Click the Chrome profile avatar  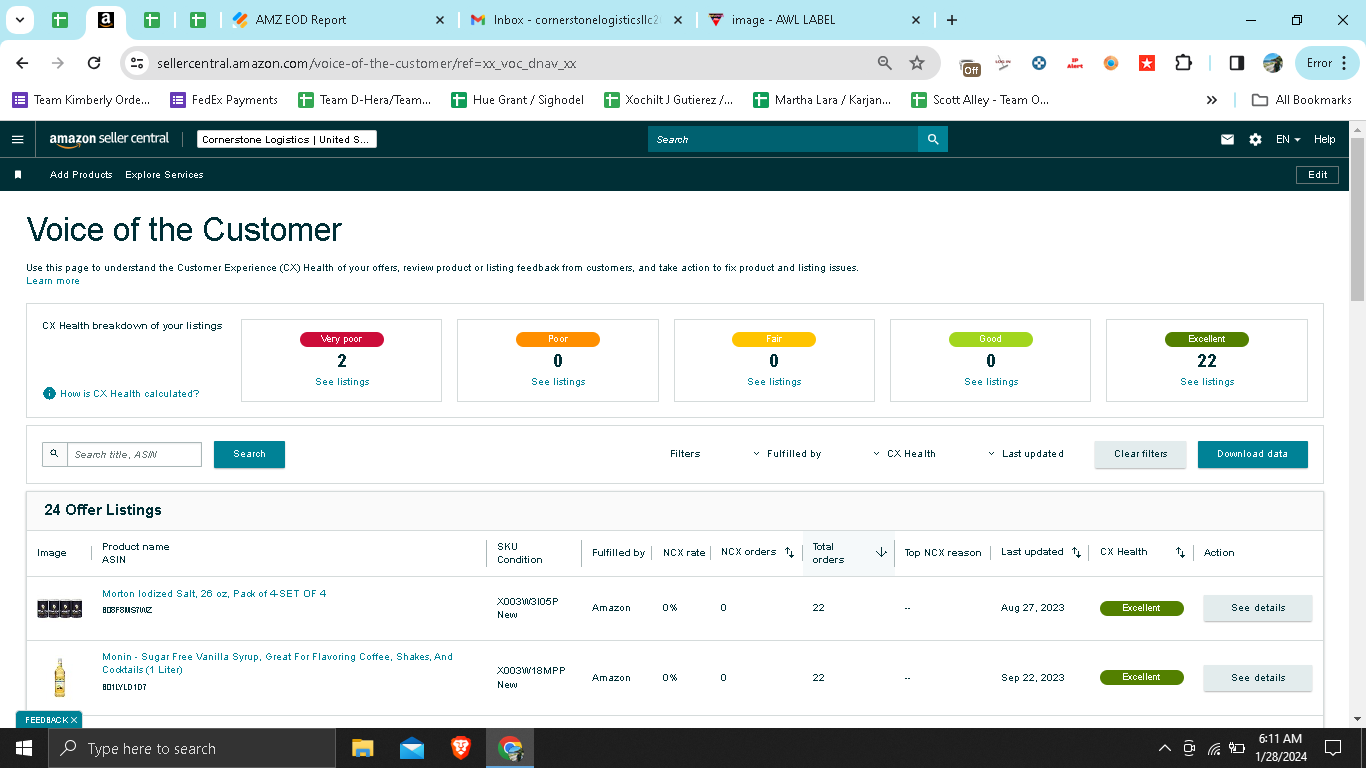coord(1273,63)
